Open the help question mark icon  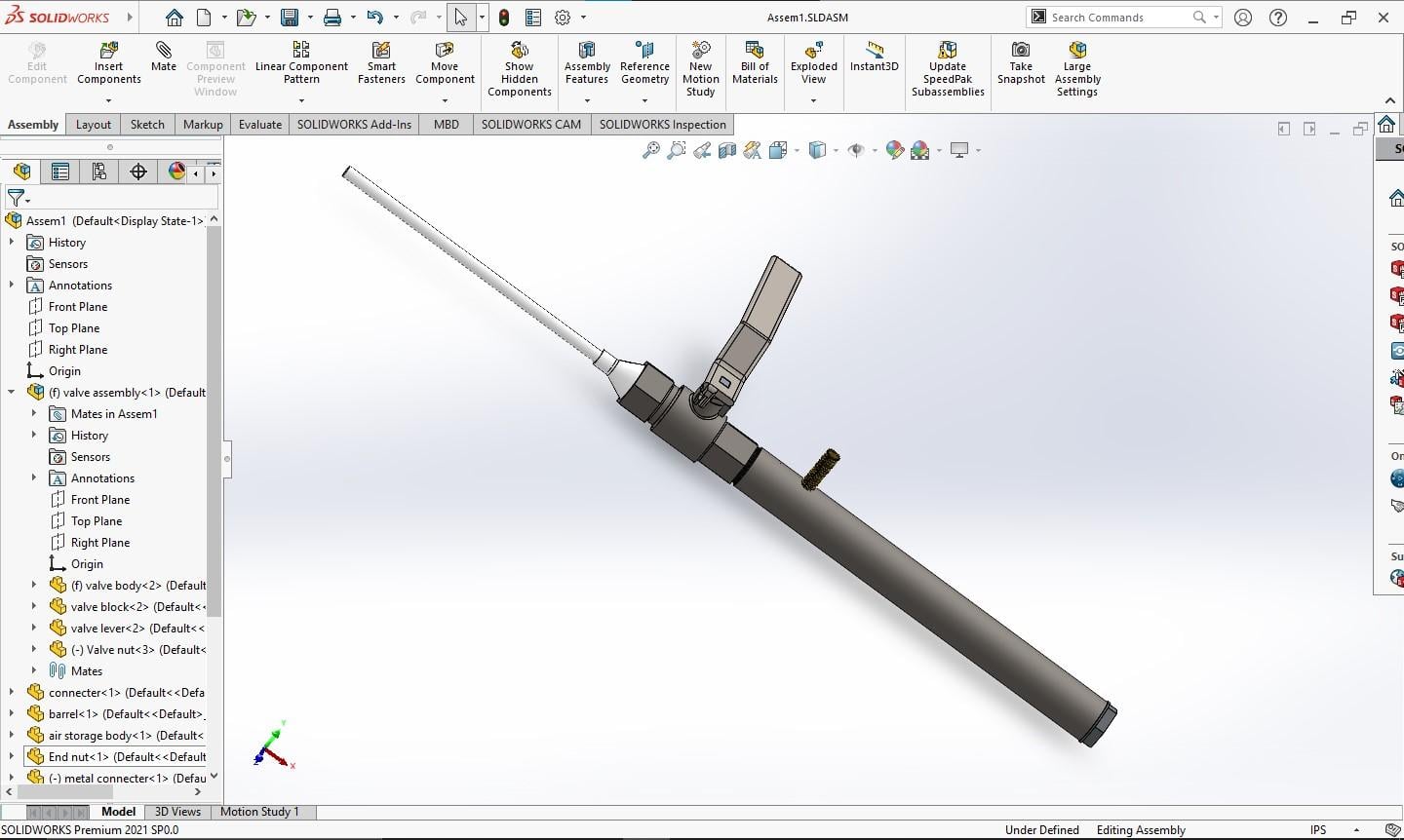pyautogui.click(x=1278, y=18)
